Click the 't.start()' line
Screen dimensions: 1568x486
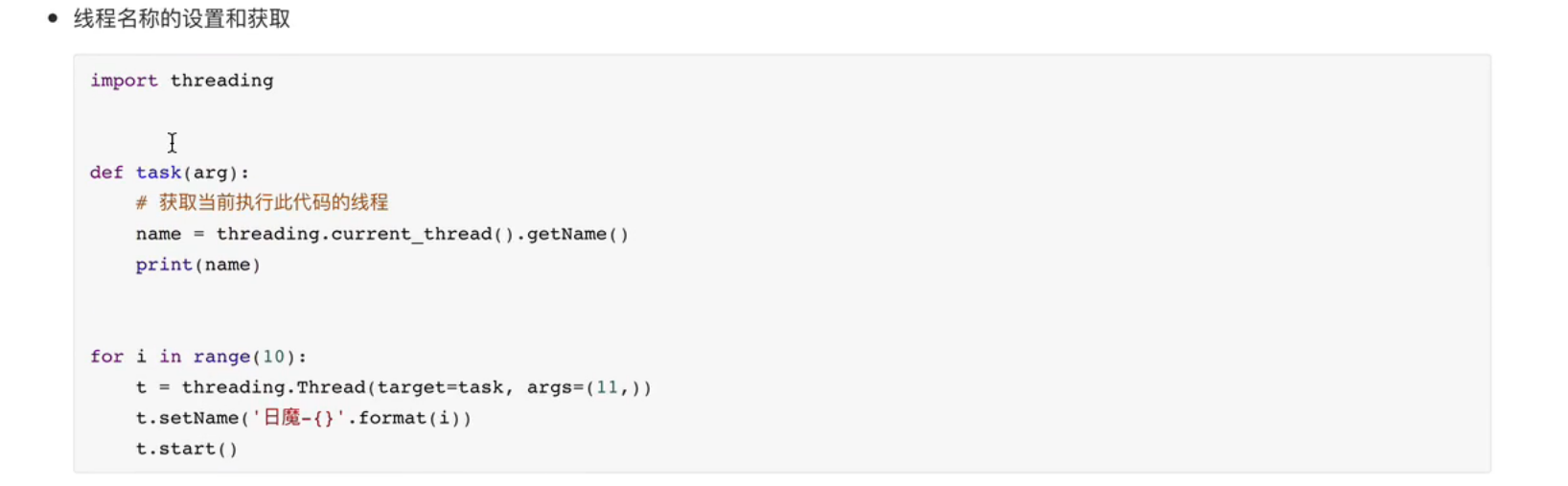pyautogui.click(x=187, y=449)
